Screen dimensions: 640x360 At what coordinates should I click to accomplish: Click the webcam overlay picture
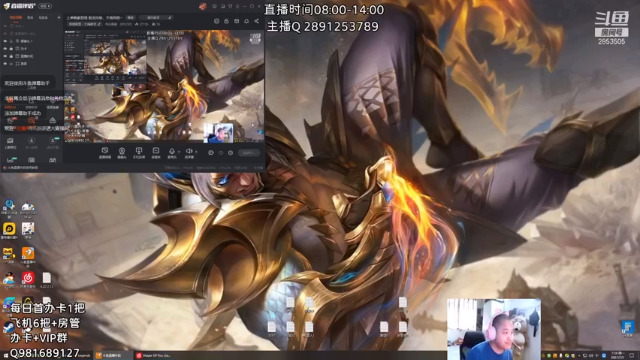click(x=494, y=329)
